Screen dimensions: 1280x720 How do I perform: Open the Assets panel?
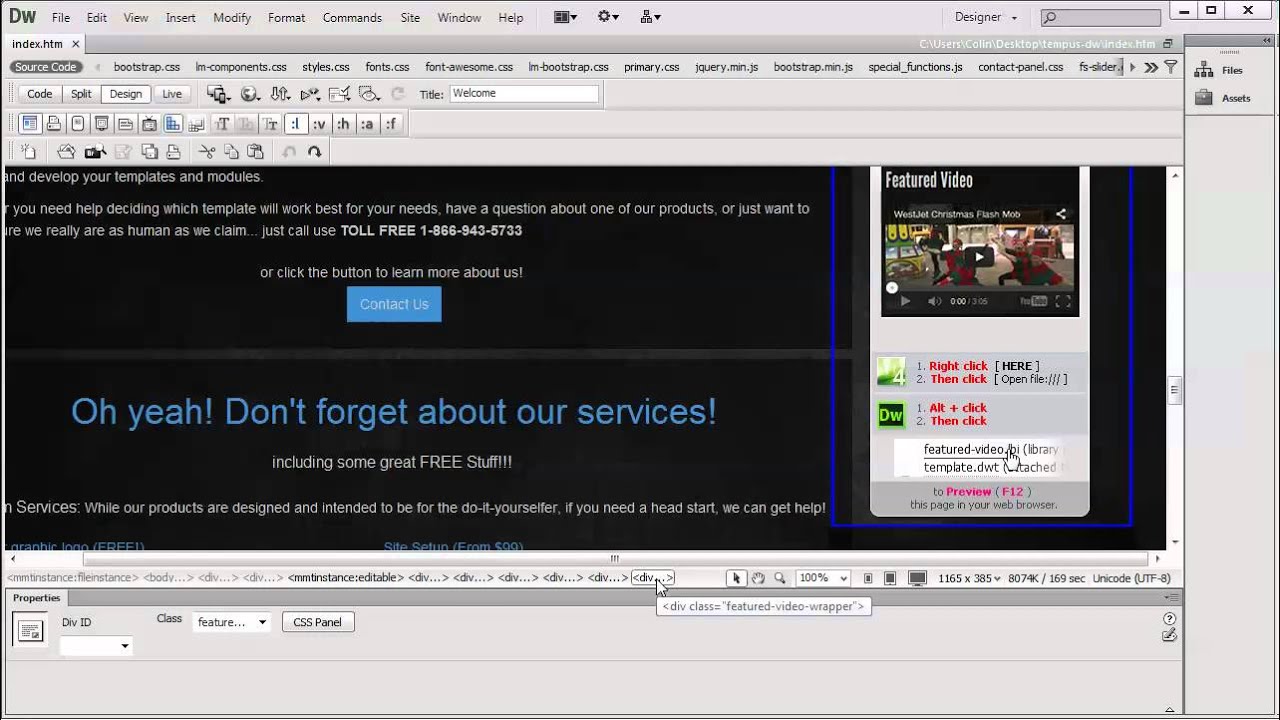pos(1224,98)
